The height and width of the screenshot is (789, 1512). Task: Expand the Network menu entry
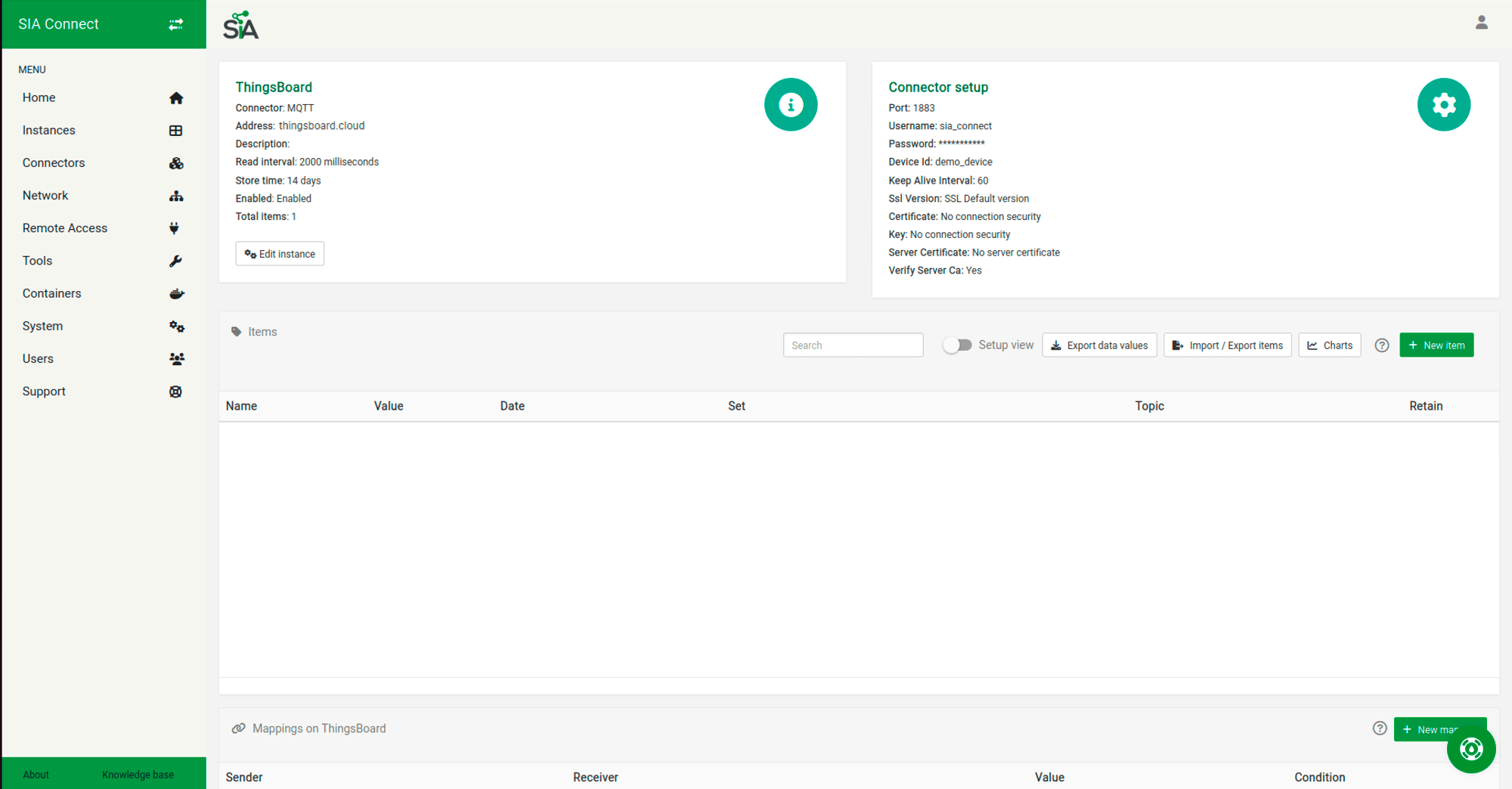tap(45, 195)
